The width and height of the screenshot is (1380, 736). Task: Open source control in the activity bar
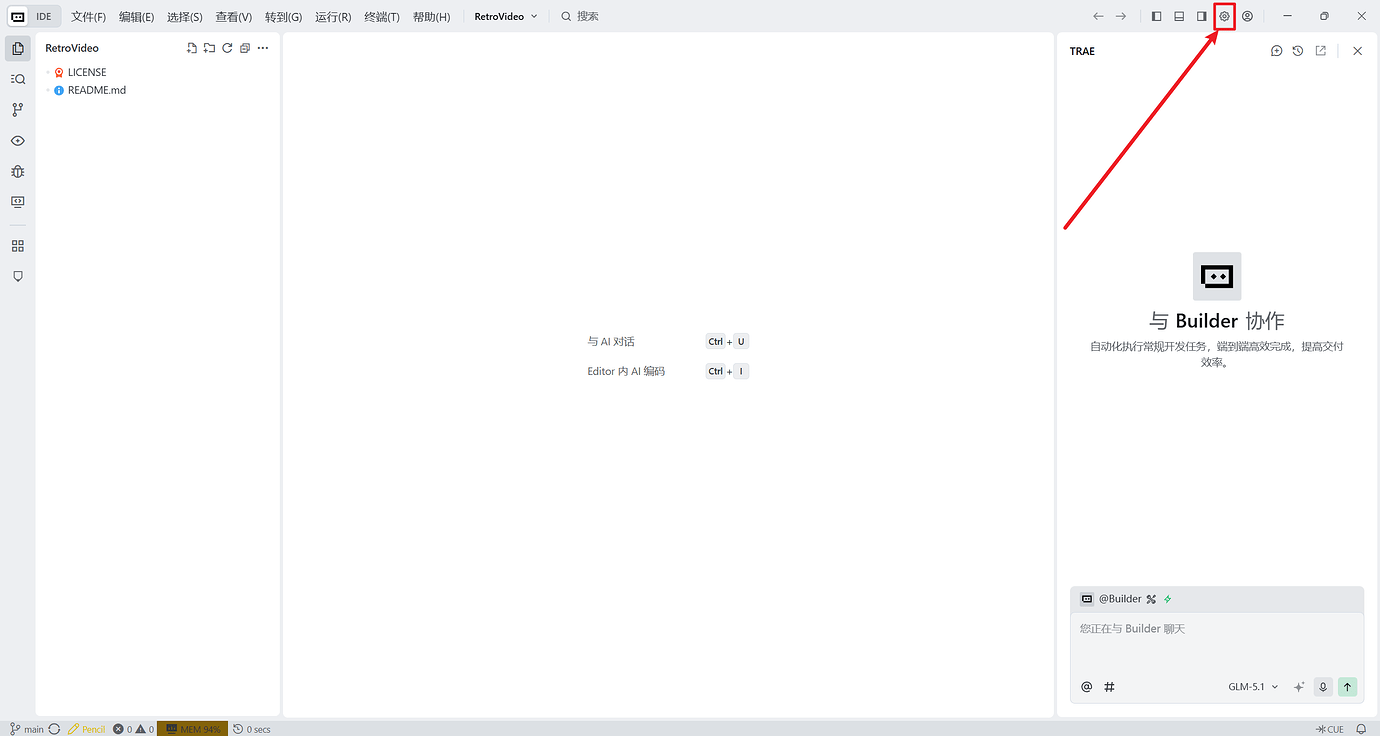click(x=18, y=110)
